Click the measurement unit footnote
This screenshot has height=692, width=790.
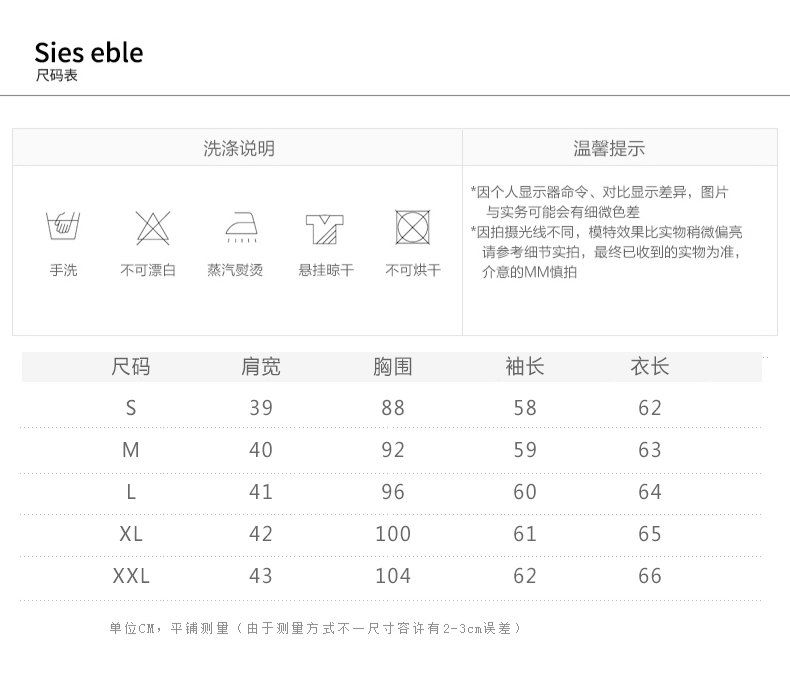[x=315, y=628]
